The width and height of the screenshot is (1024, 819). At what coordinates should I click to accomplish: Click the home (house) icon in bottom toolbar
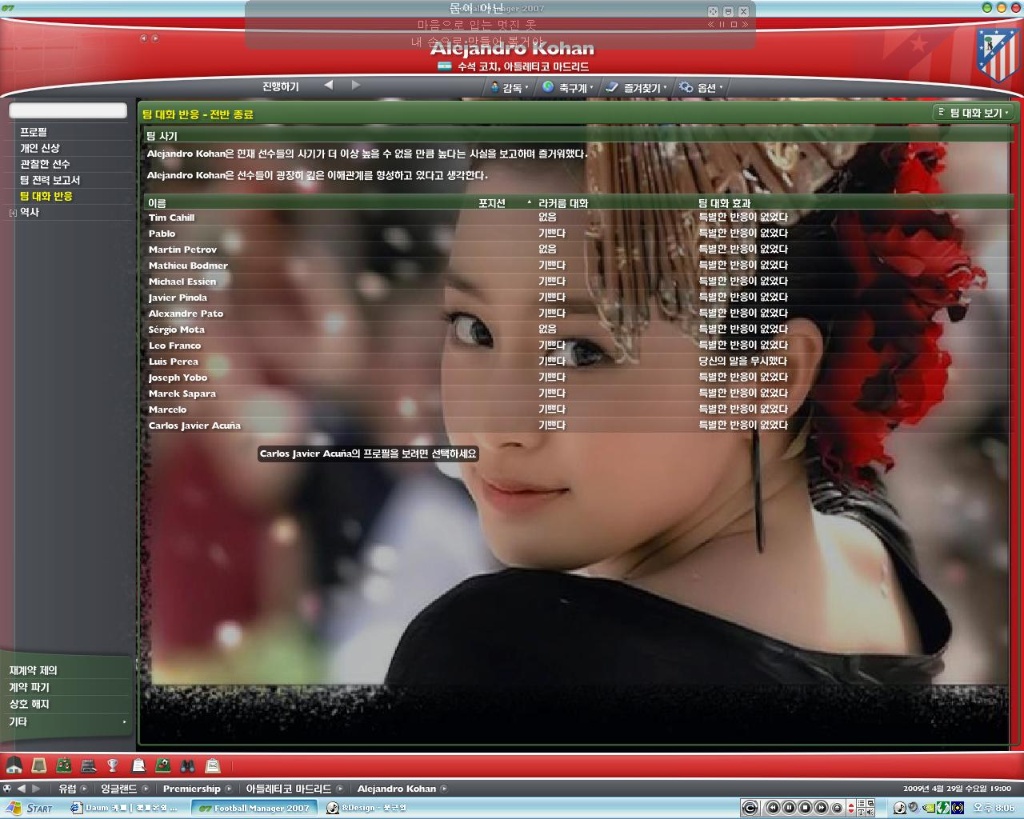(x=14, y=765)
